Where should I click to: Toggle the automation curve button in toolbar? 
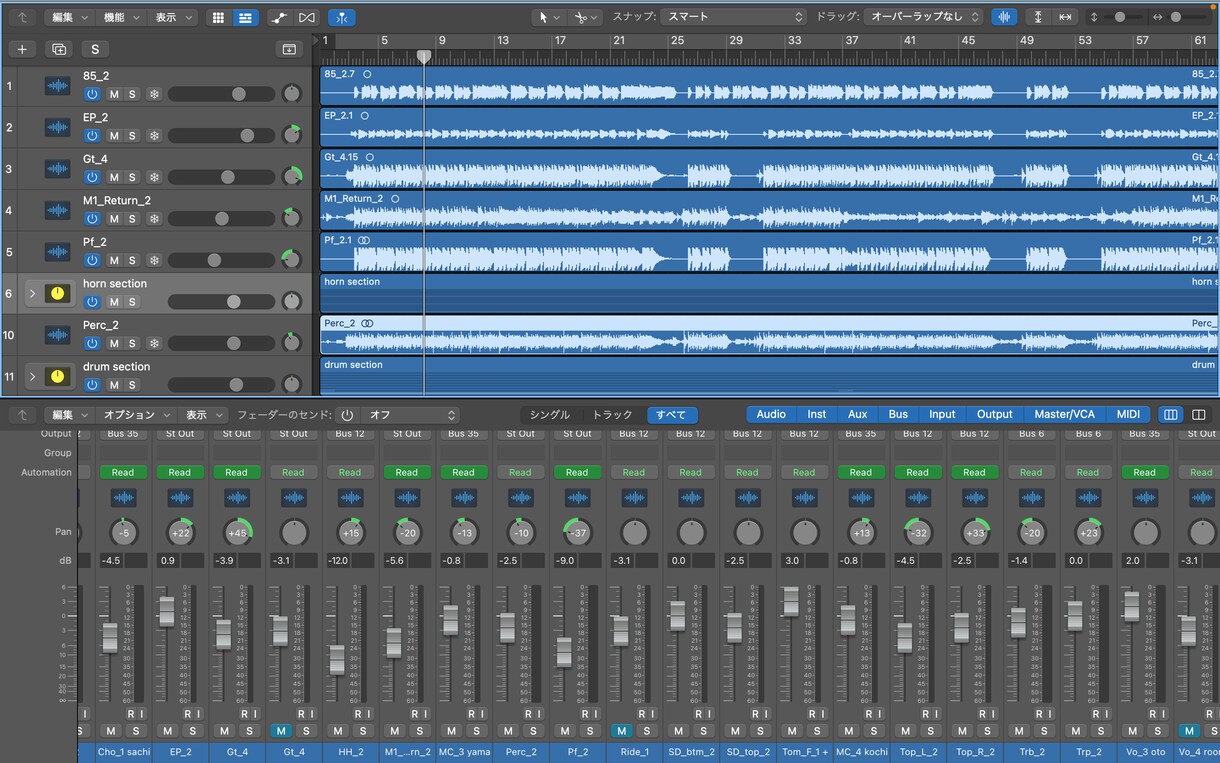click(x=280, y=17)
